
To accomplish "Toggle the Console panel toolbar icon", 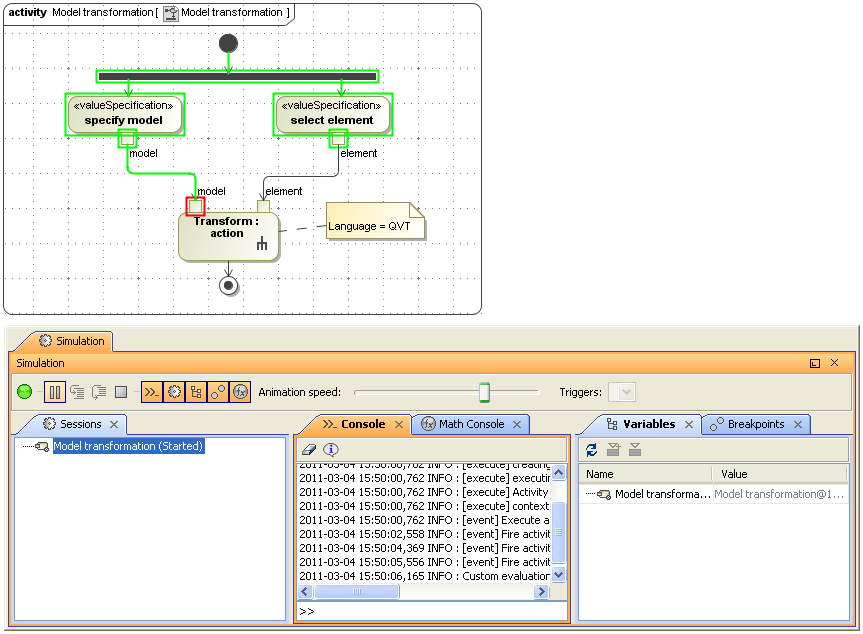I will (152, 392).
